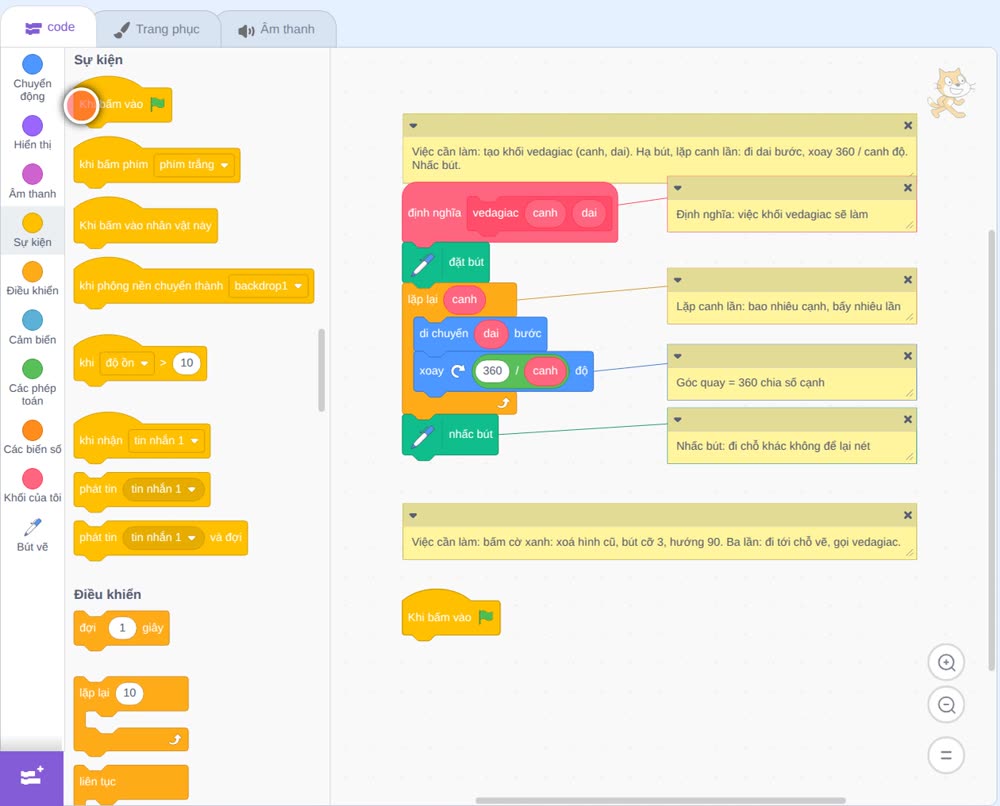The width and height of the screenshot is (1000, 806).
Task: Close the 'Lặp canh lần' comment
Action: pos(908,280)
